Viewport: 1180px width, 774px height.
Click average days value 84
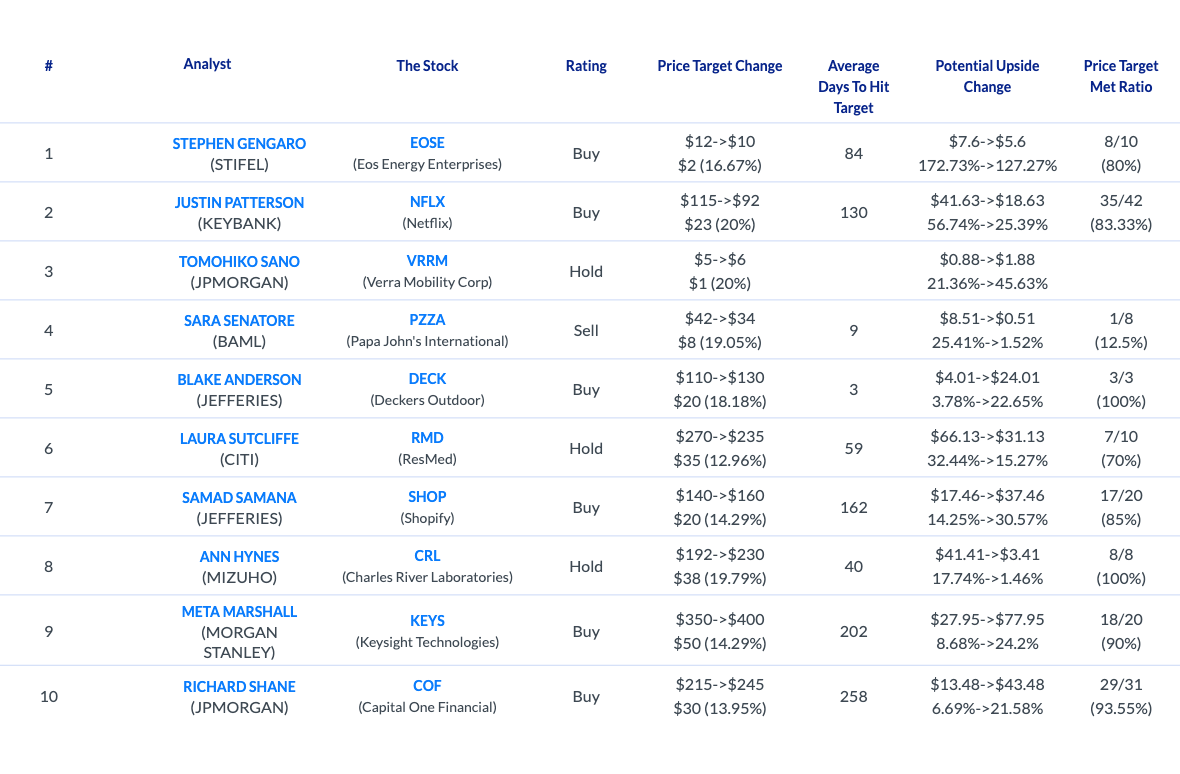(853, 153)
